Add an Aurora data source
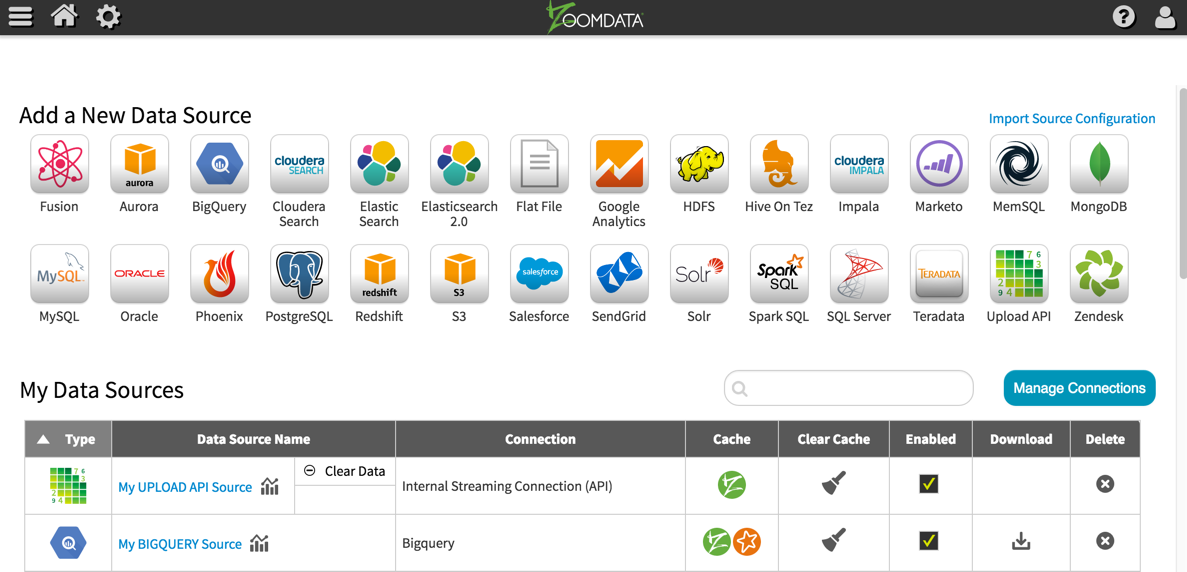 139,164
